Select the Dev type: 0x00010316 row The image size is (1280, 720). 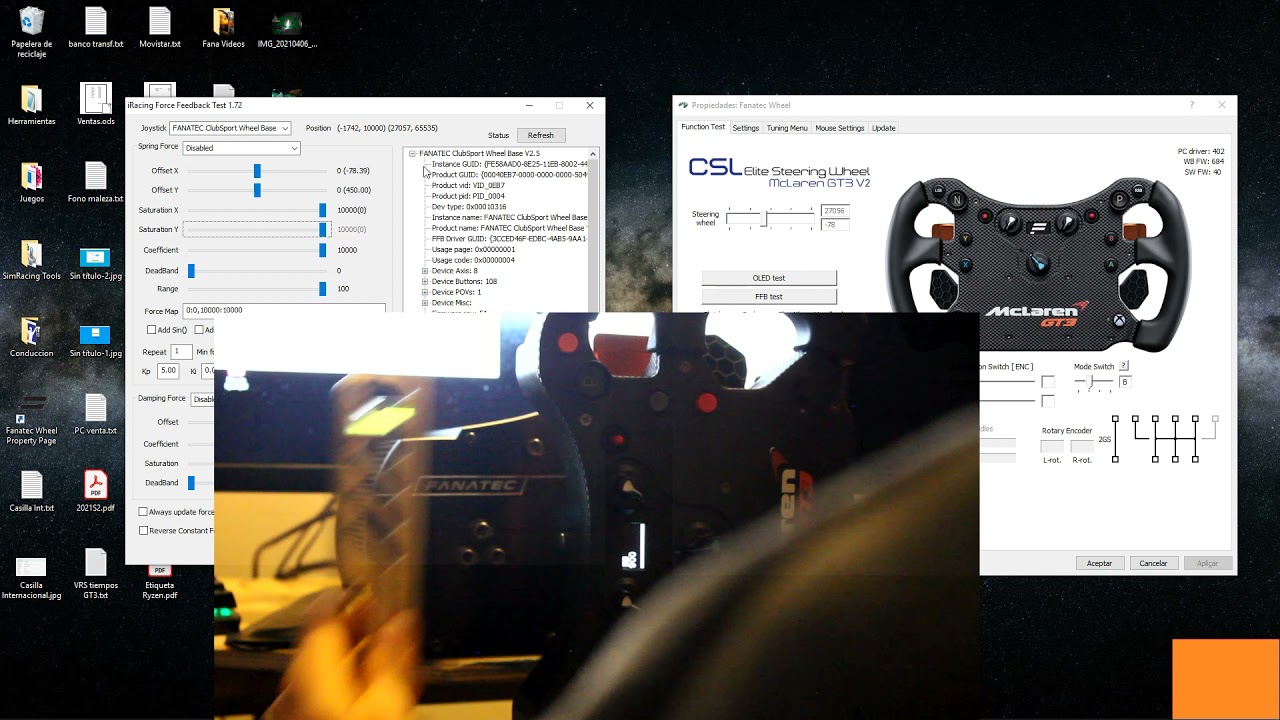click(x=469, y=207)
